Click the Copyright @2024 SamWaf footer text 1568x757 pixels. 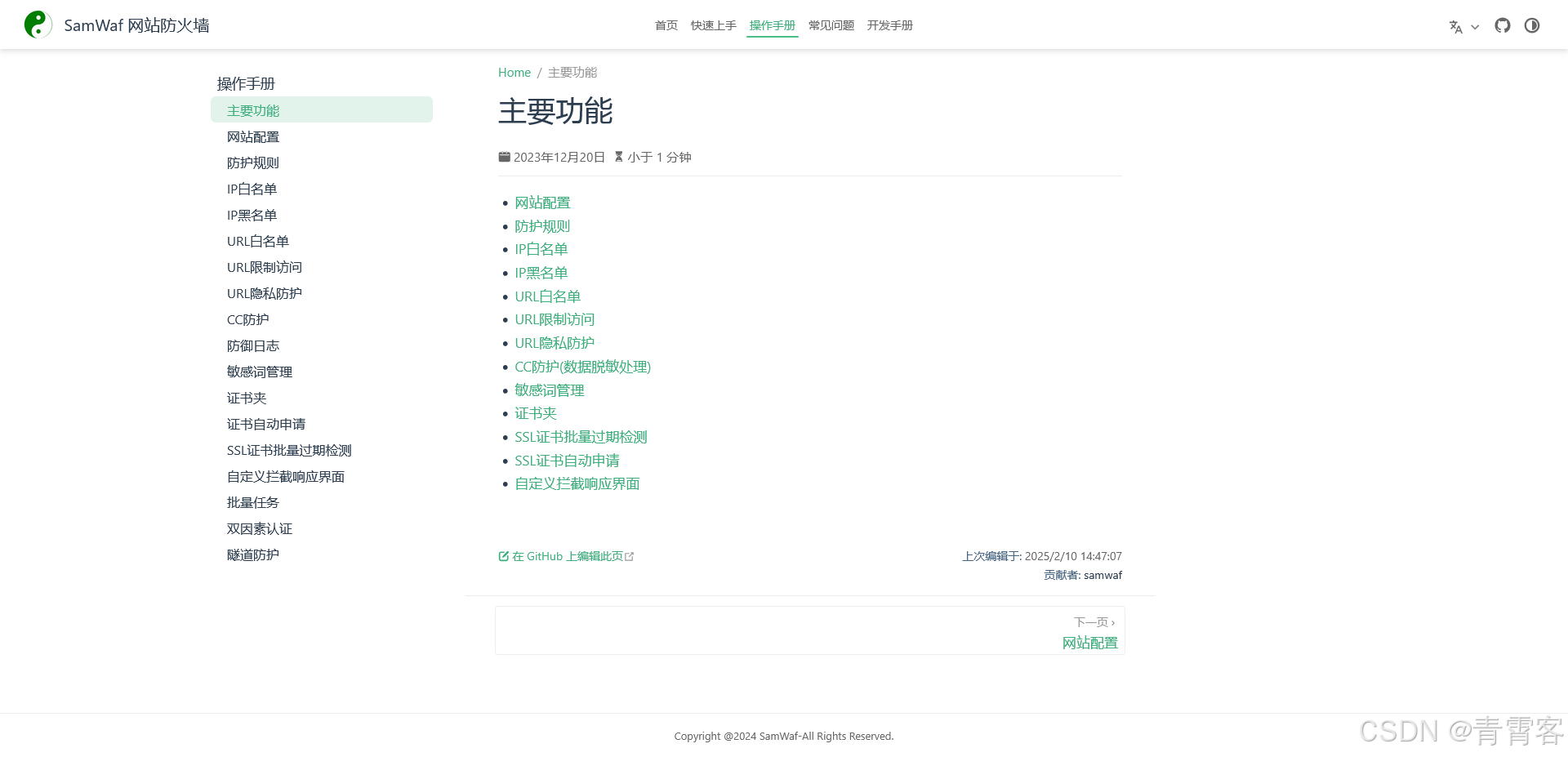(x=784, y=736)
